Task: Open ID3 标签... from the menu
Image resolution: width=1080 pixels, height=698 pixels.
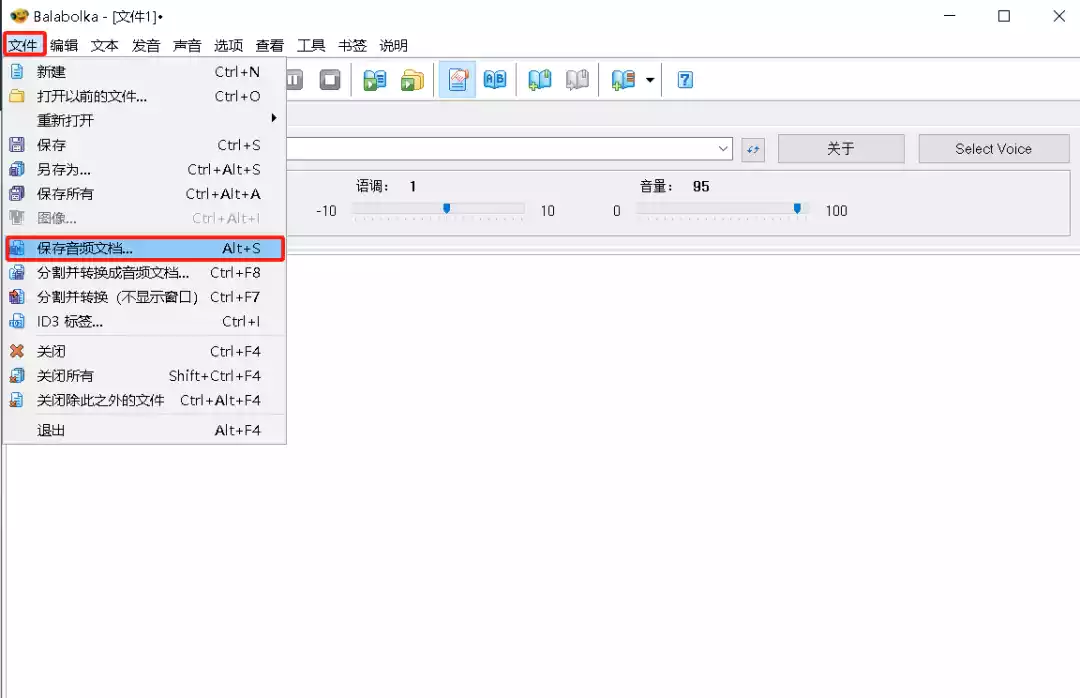Action: [144, 322]
